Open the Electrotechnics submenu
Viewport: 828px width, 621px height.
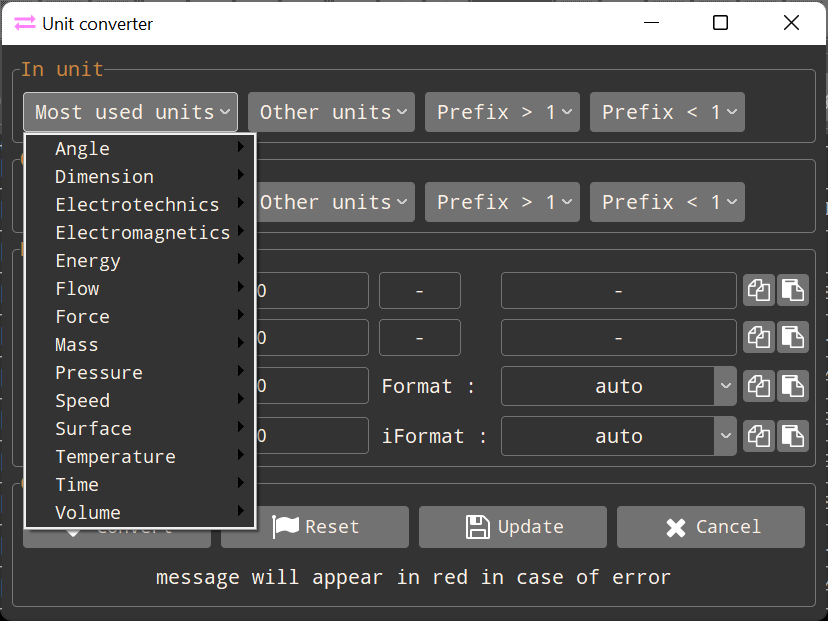click(137, 205)
